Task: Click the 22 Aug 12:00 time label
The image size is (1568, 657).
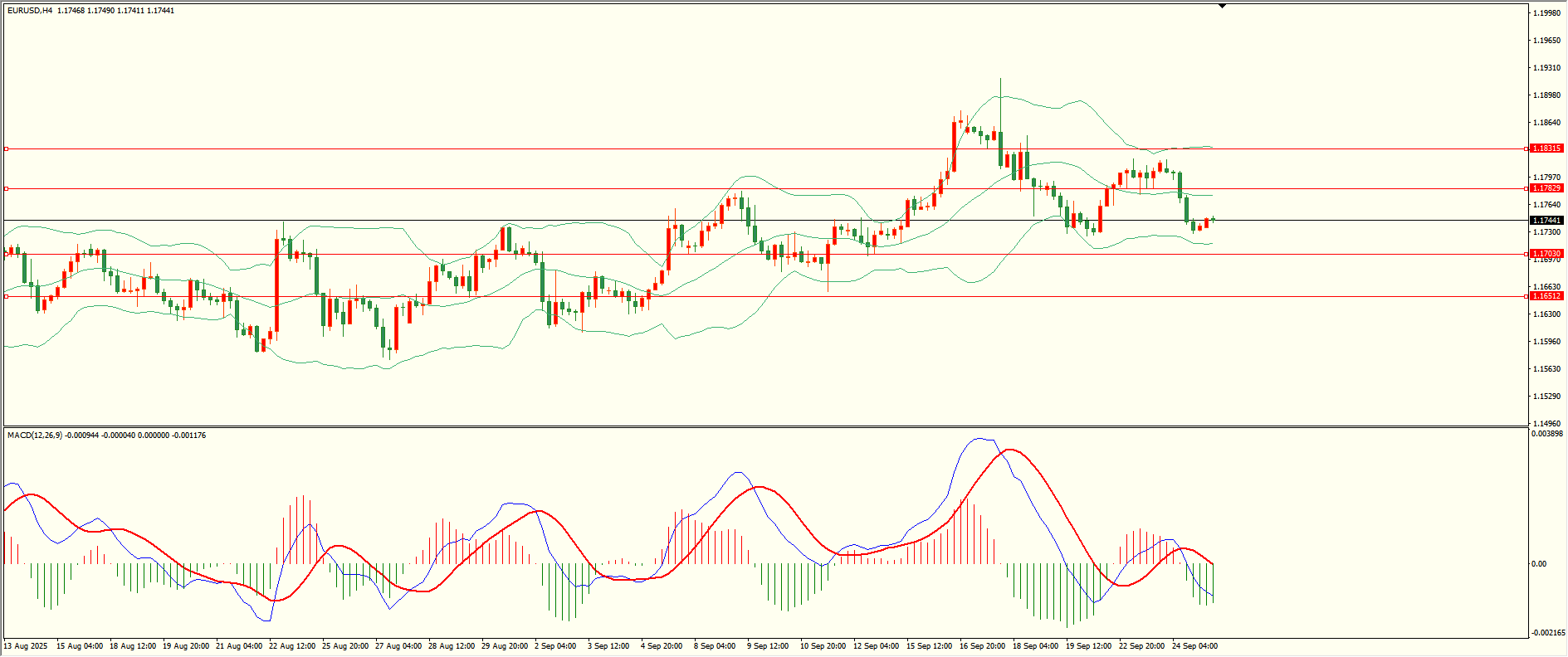Action: click(x=292, y=646)
